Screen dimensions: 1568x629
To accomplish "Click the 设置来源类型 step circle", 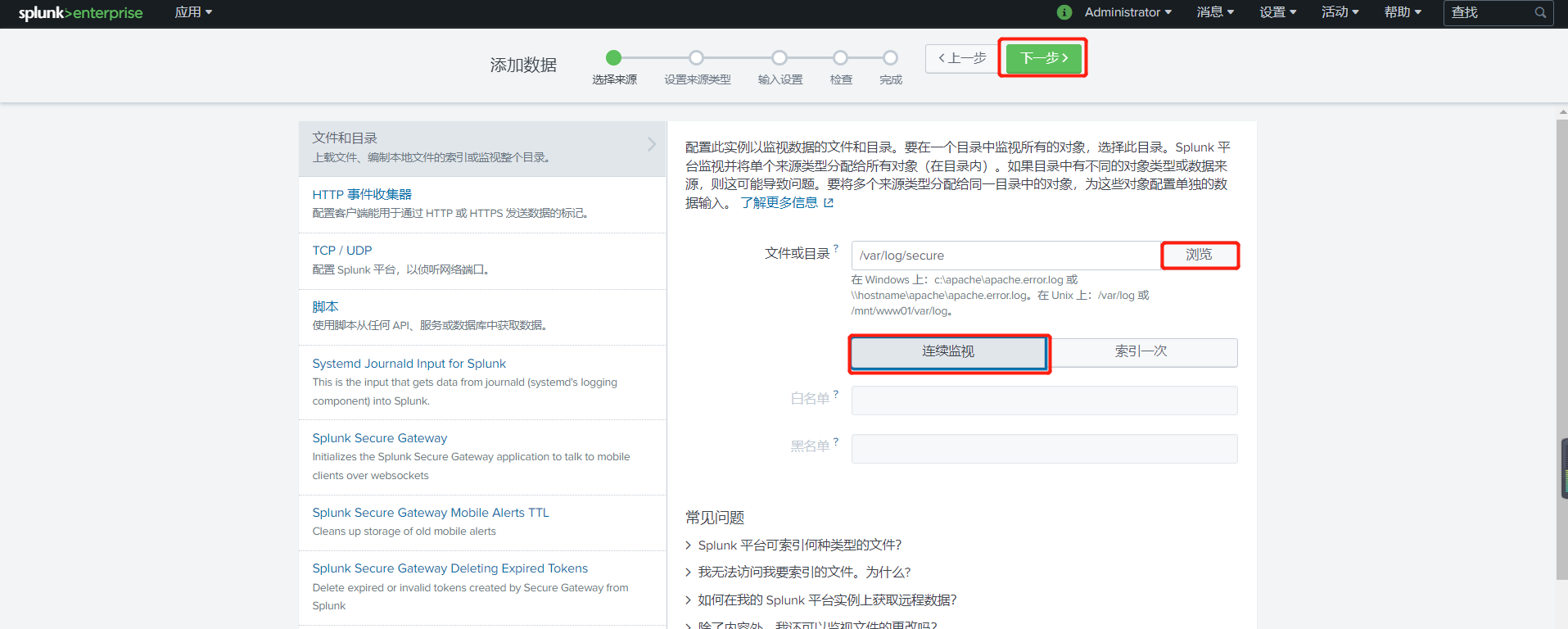I will click(697, 57).
